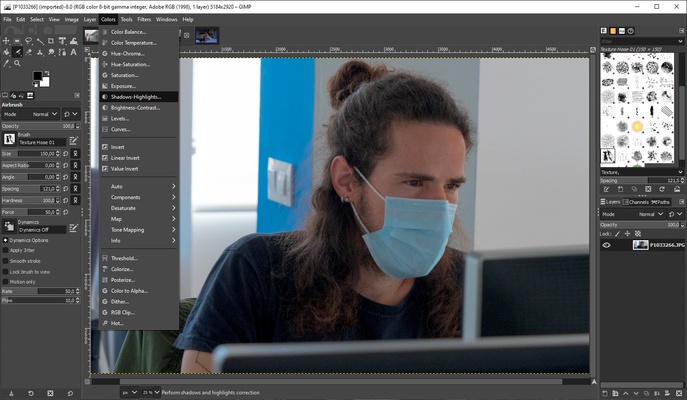Expand the Auto submenu
The height and width of the screenshot is (400, 687).
[139, 186]
